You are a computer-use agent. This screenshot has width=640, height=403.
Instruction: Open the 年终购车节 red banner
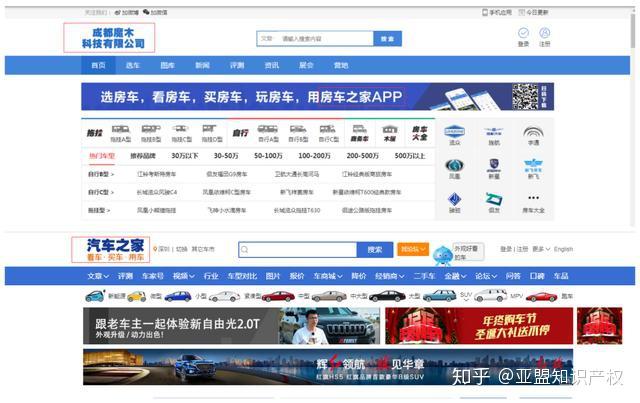pos(479,326)
